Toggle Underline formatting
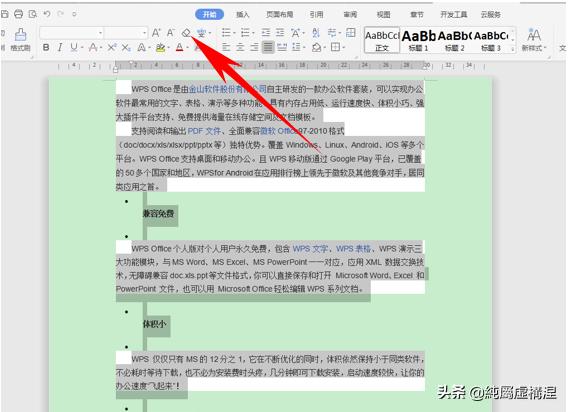 (x=74, y=47)
